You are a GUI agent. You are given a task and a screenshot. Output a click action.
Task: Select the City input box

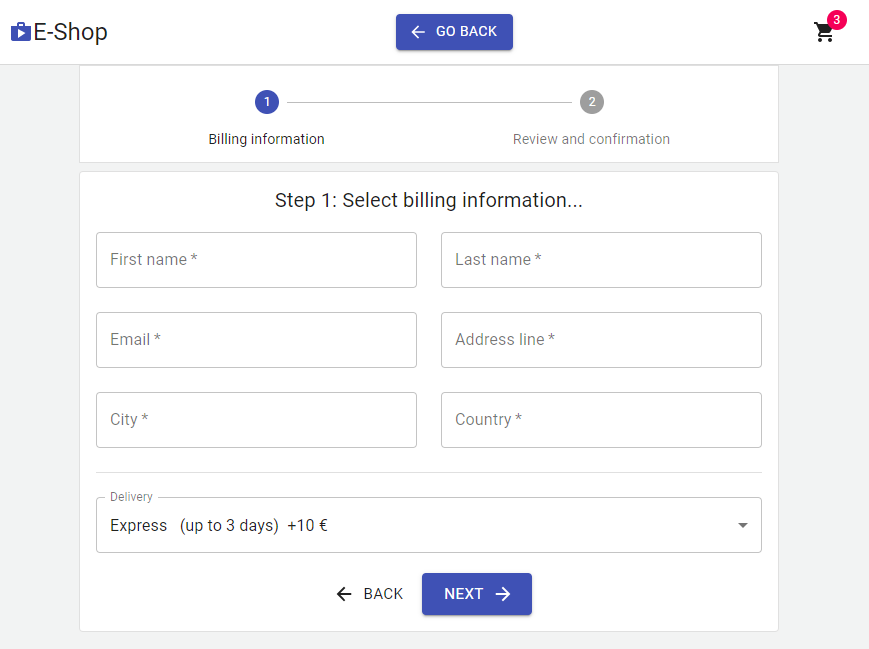coord(256,420)
